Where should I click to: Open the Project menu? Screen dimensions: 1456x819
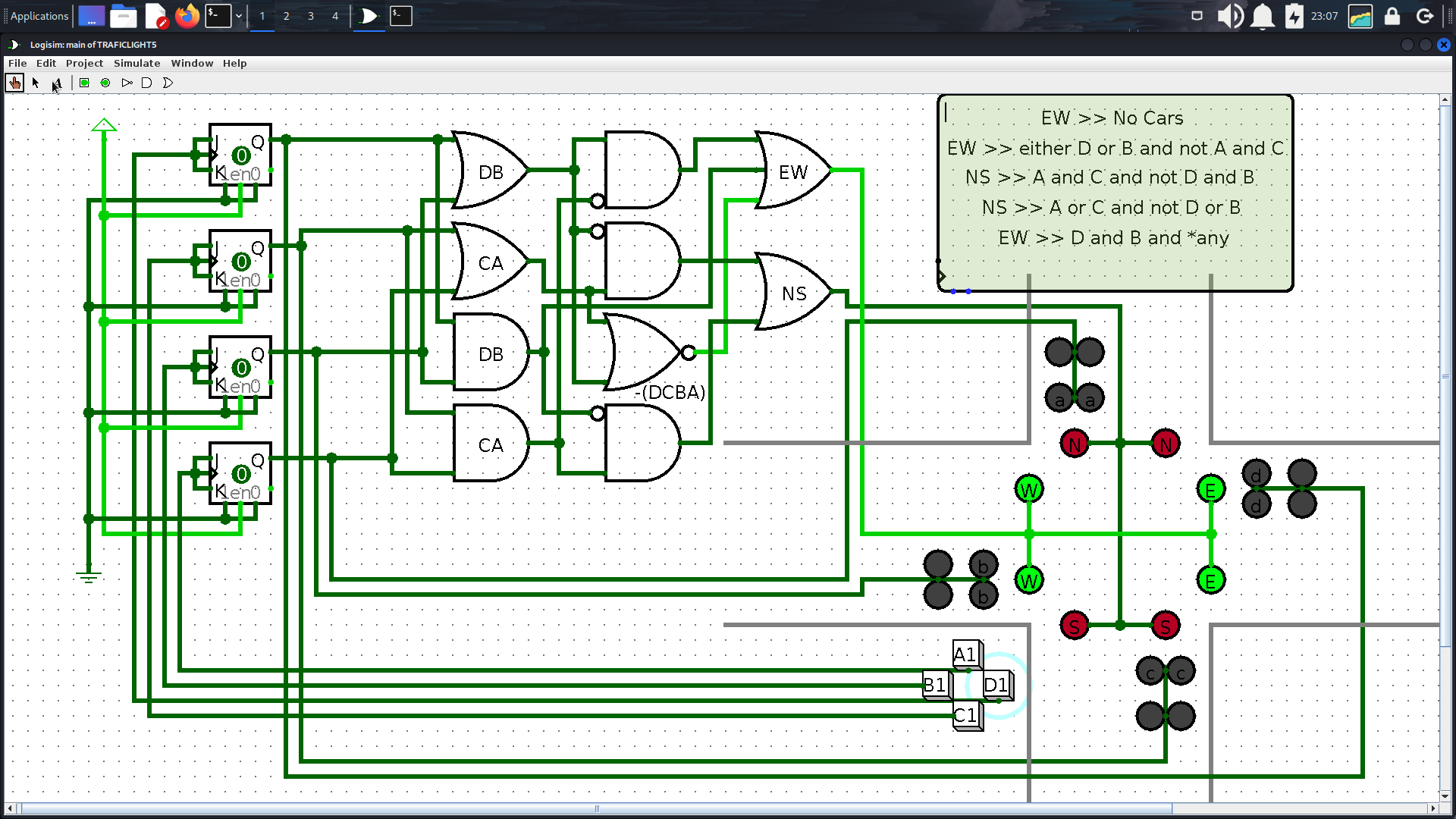point(84,64)
